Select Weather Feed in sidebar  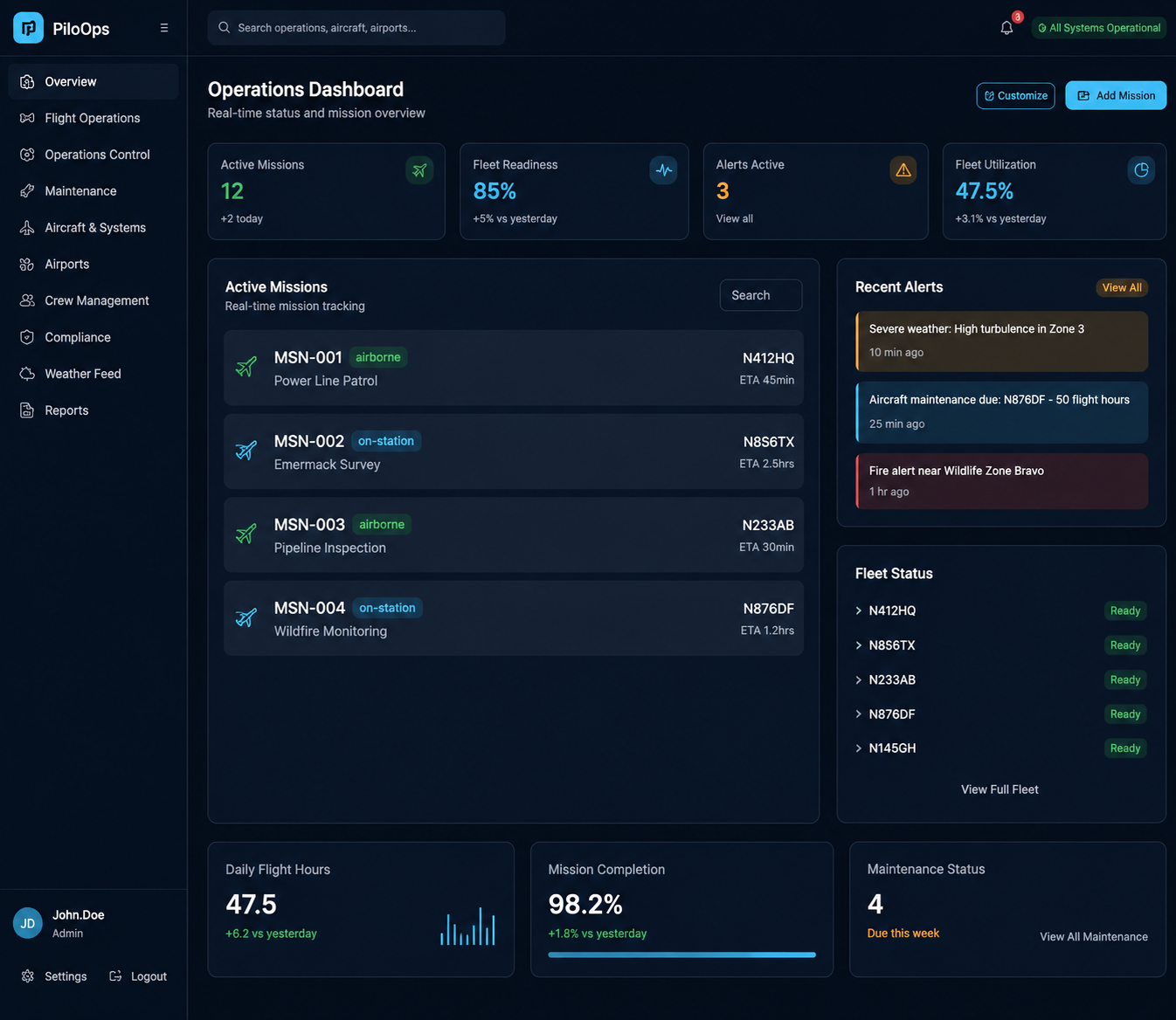click(93, 374)
